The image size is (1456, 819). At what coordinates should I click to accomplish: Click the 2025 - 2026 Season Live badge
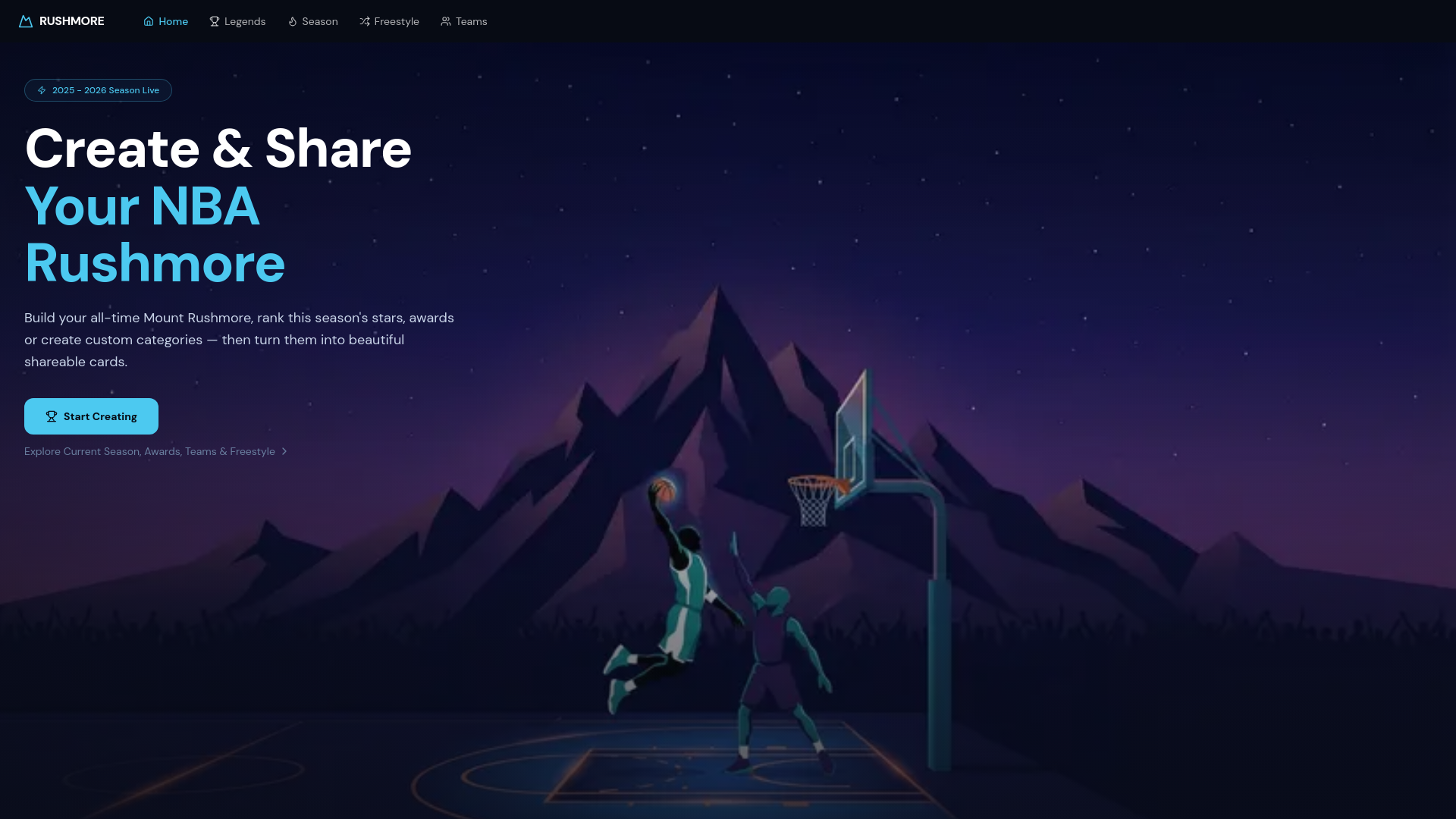(x=98, y=90)
